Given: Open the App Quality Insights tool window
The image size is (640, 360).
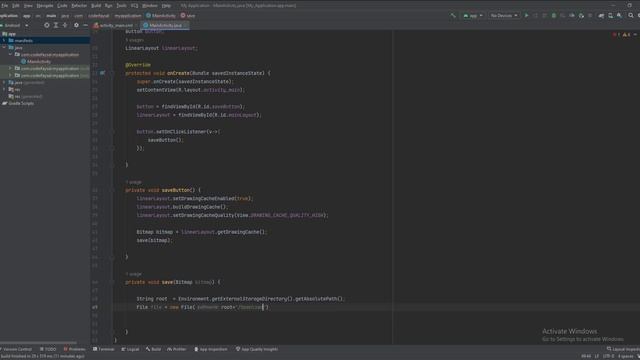Looking at the screenshot, I should [257, 349].
